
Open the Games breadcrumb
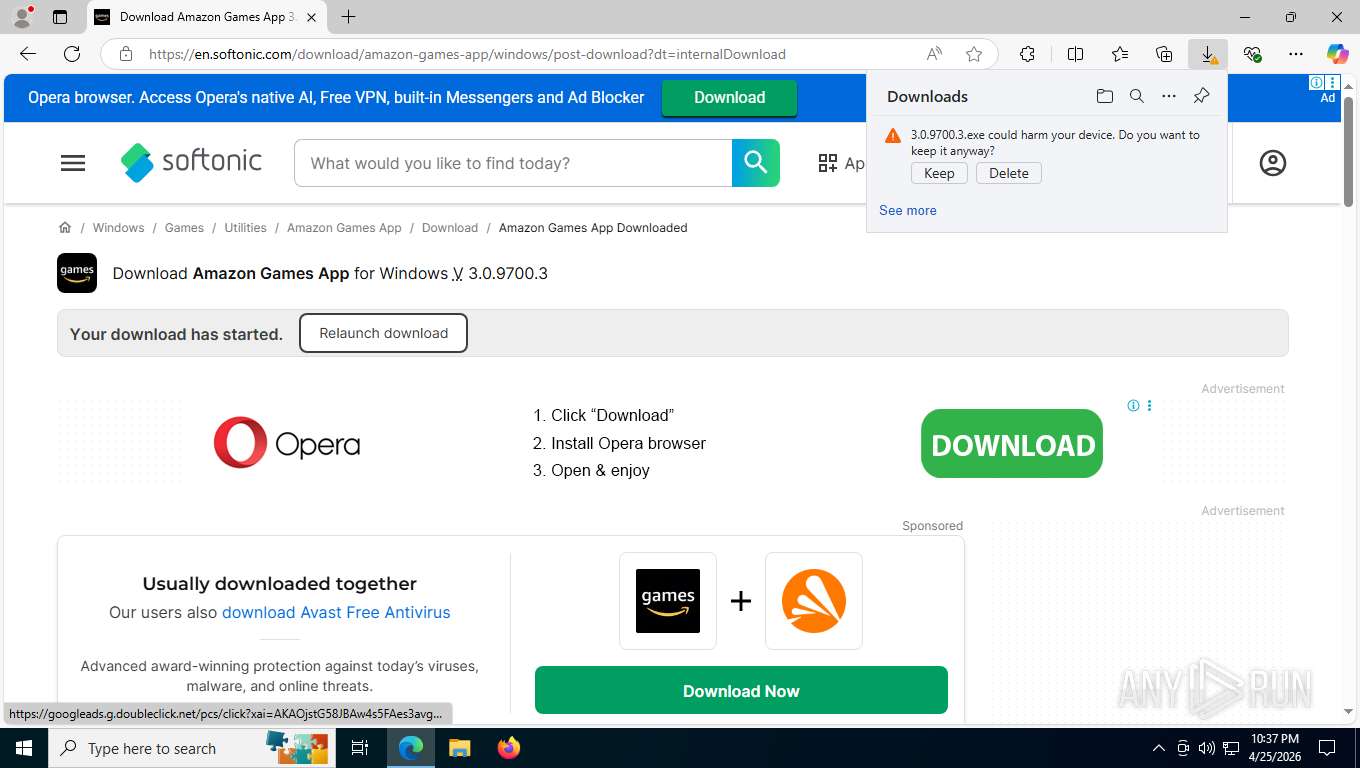(184, 228)
